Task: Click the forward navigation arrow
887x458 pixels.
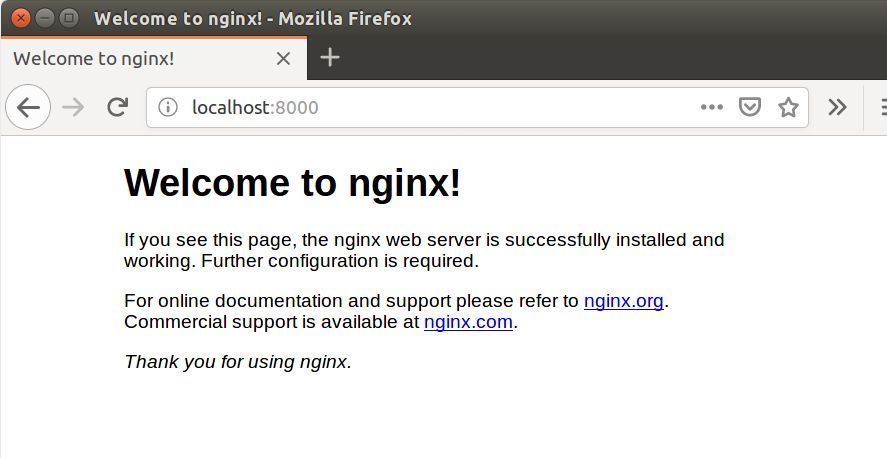Action: 73,107
